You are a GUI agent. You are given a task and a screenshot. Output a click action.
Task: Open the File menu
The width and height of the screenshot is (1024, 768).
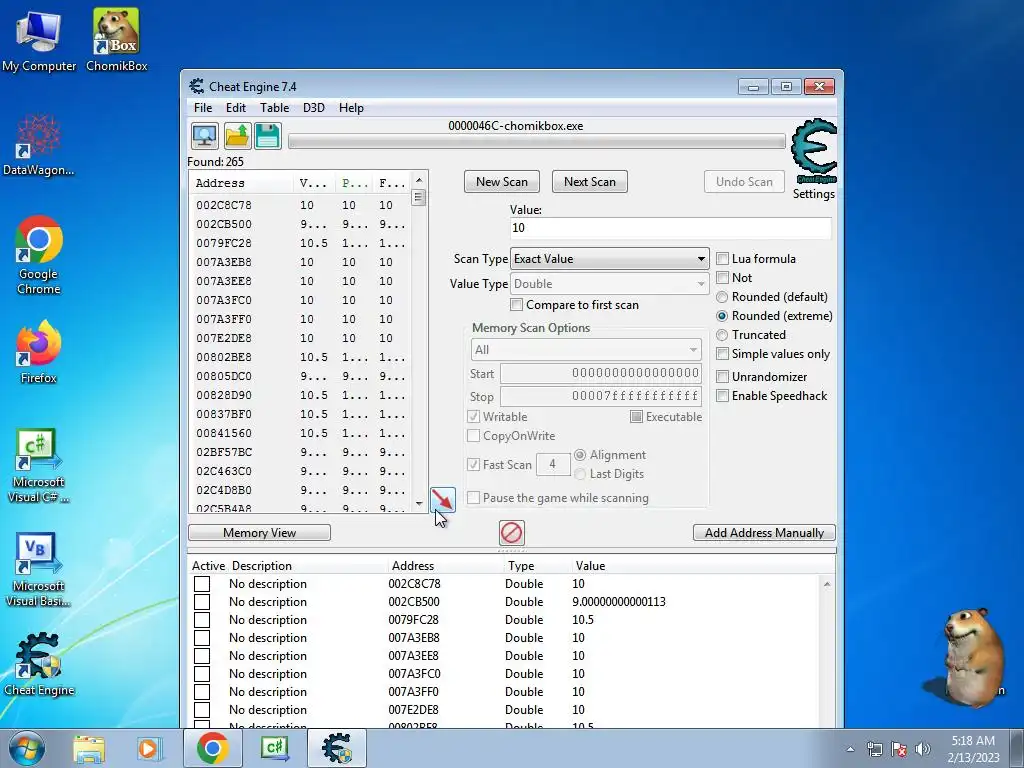203,108
